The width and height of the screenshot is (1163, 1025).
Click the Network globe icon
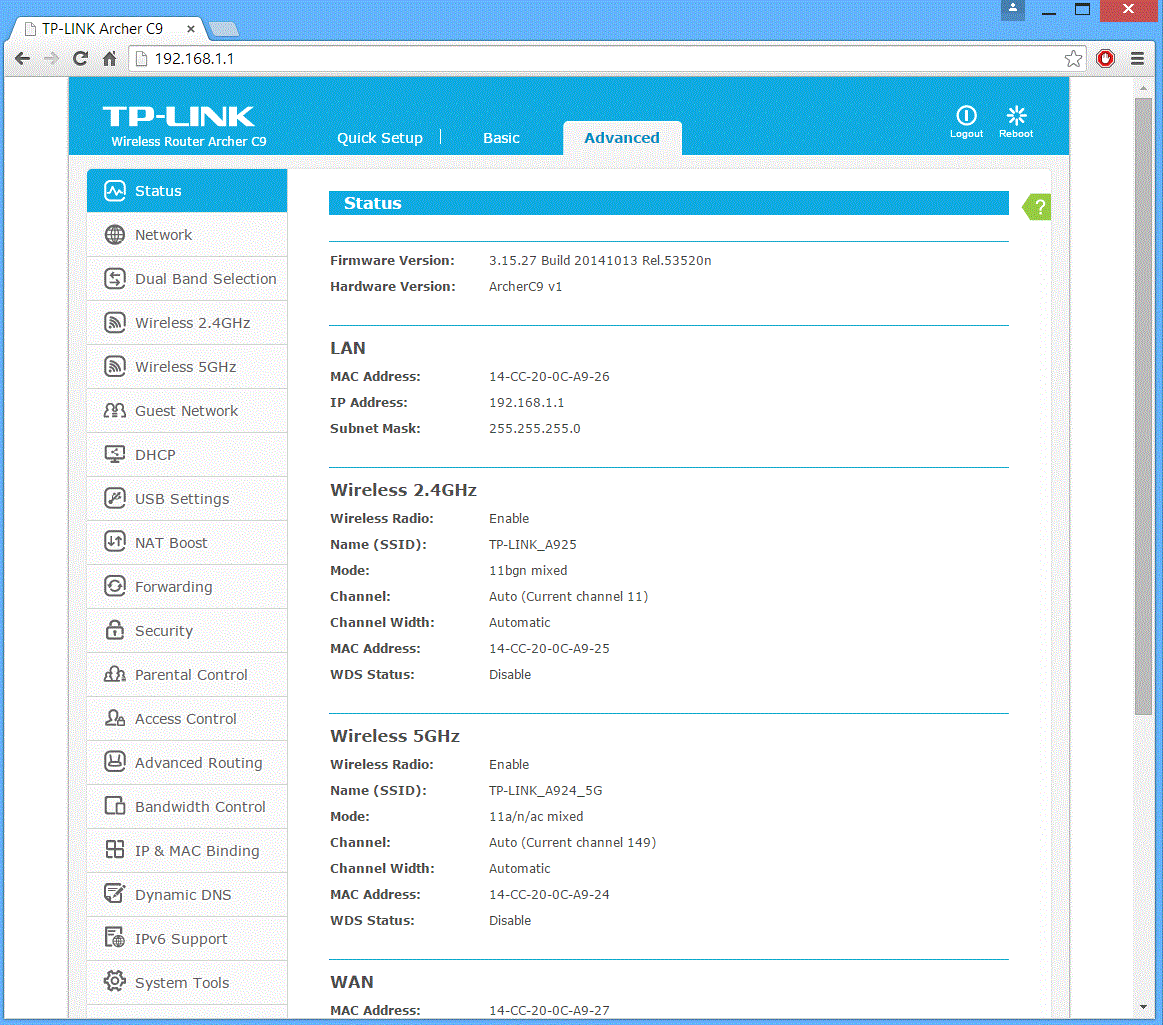coord(114,234)
